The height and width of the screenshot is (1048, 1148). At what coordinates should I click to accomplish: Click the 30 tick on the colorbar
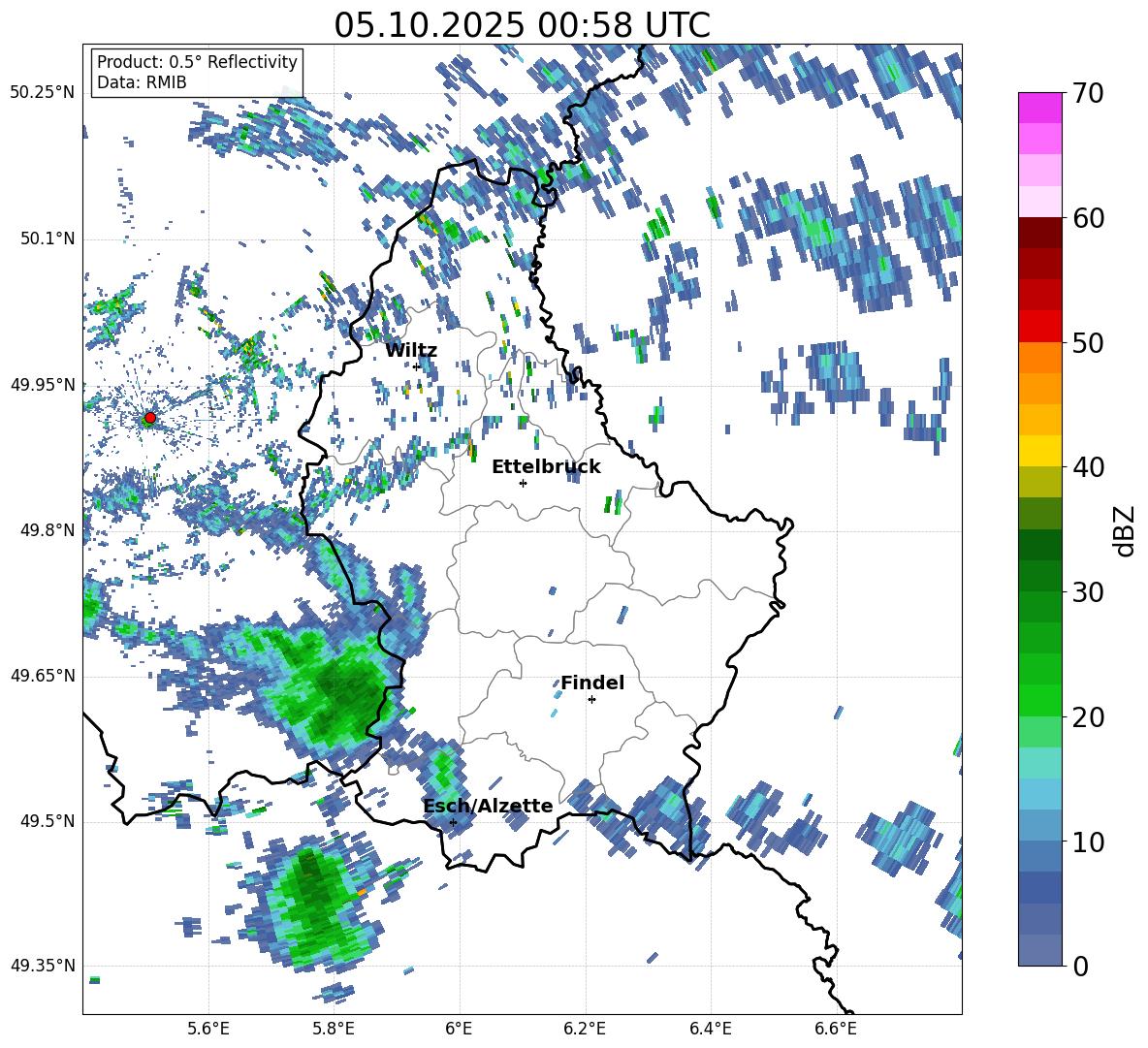(x=1088, y=592)
